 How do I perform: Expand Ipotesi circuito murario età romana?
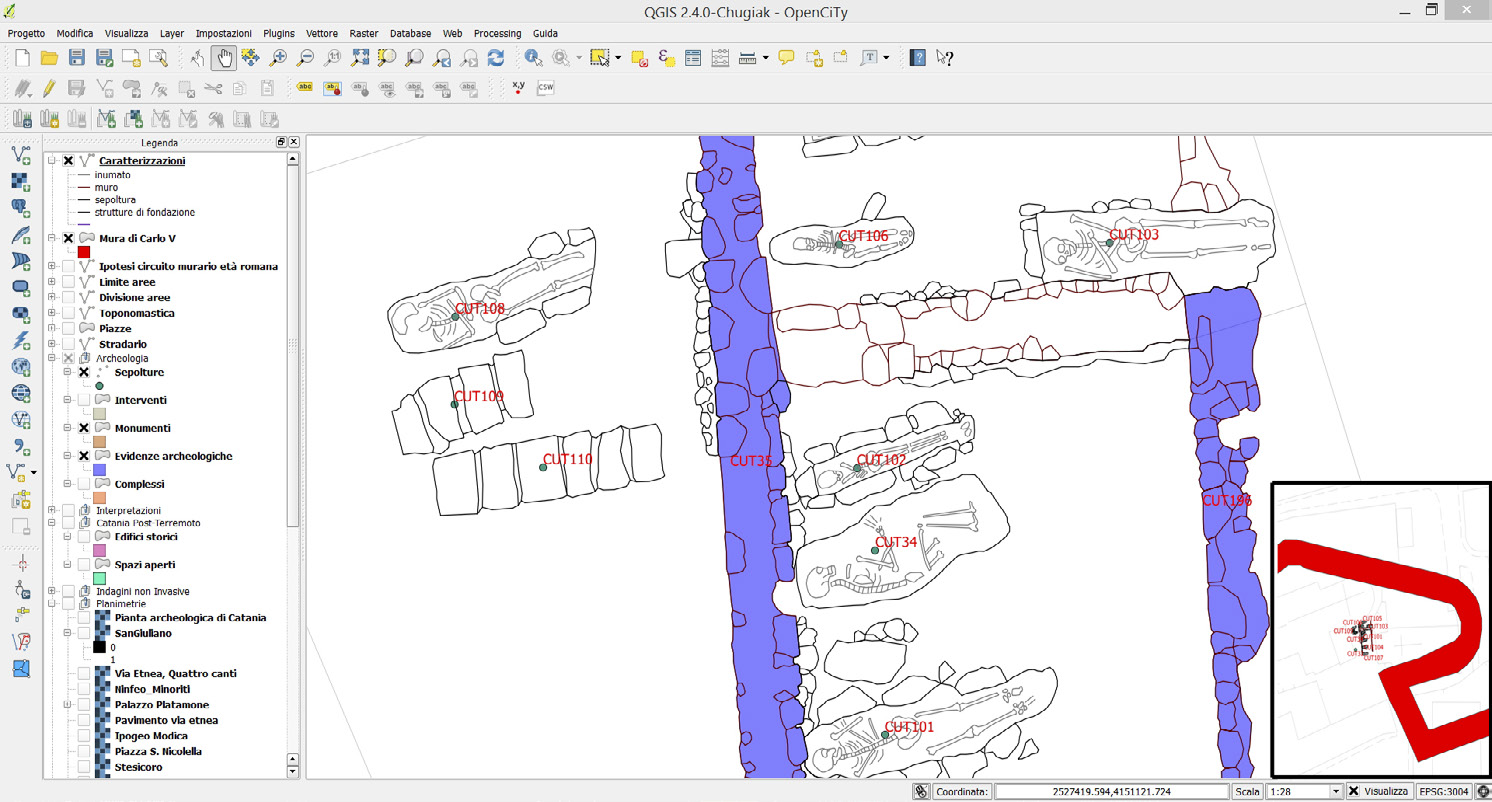tap(52, 267)
